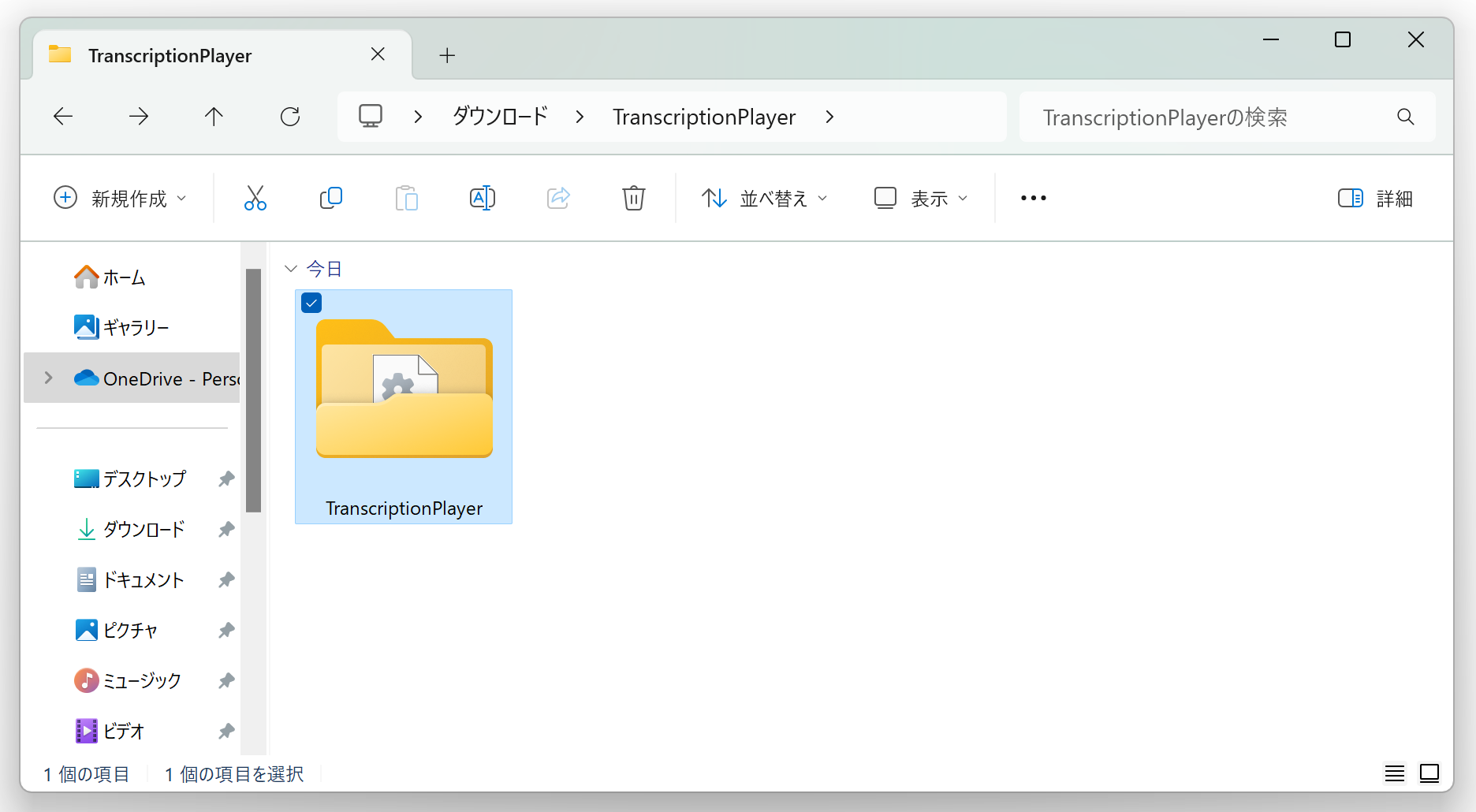The height and width of the screenshot is (812, 1476).
Task: Click the Copy icon in toolbar
Action: point(330,198)
